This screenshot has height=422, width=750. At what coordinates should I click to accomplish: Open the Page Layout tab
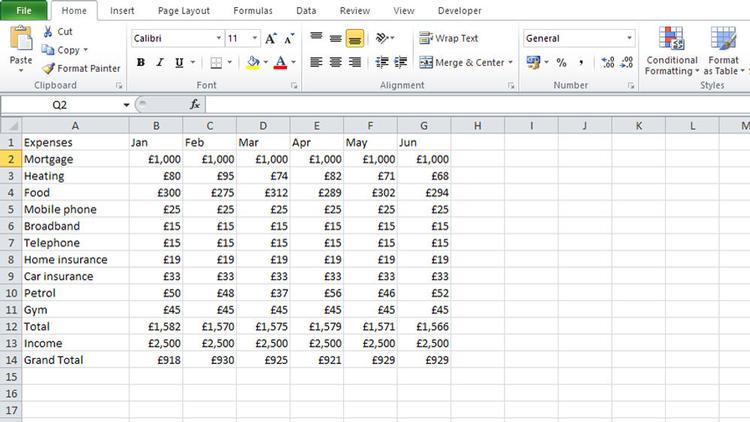[x=183, y=11]
